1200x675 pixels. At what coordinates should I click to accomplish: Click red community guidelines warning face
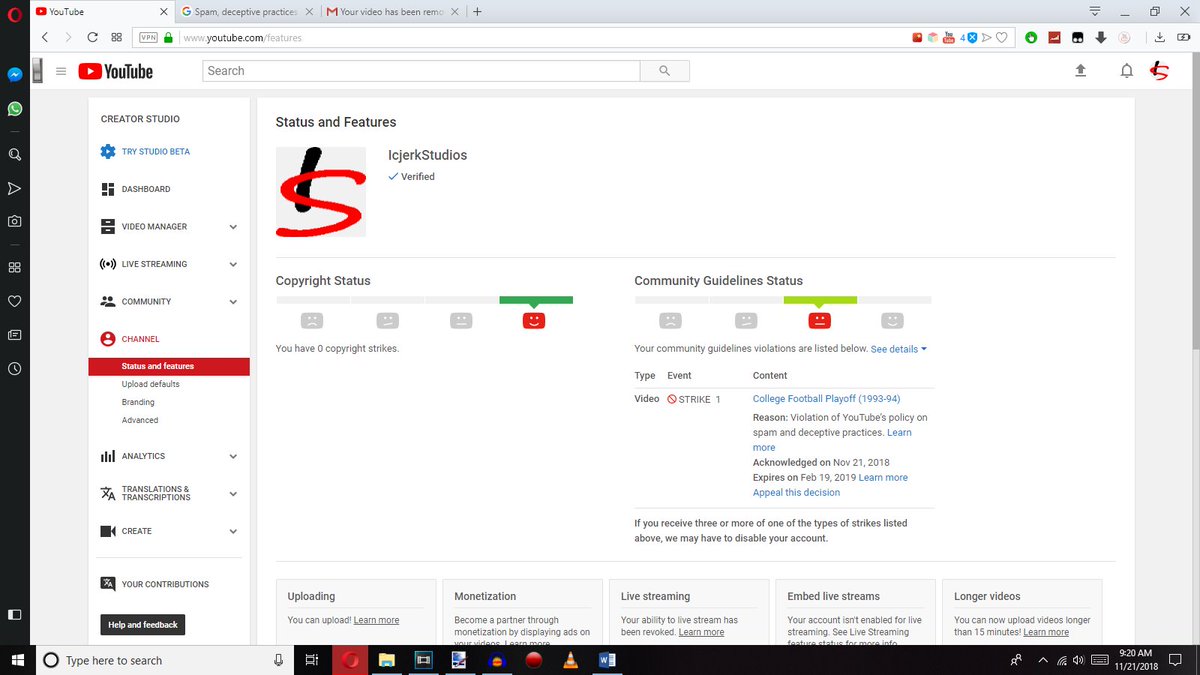pyautogui.click(x=819, y=321)
